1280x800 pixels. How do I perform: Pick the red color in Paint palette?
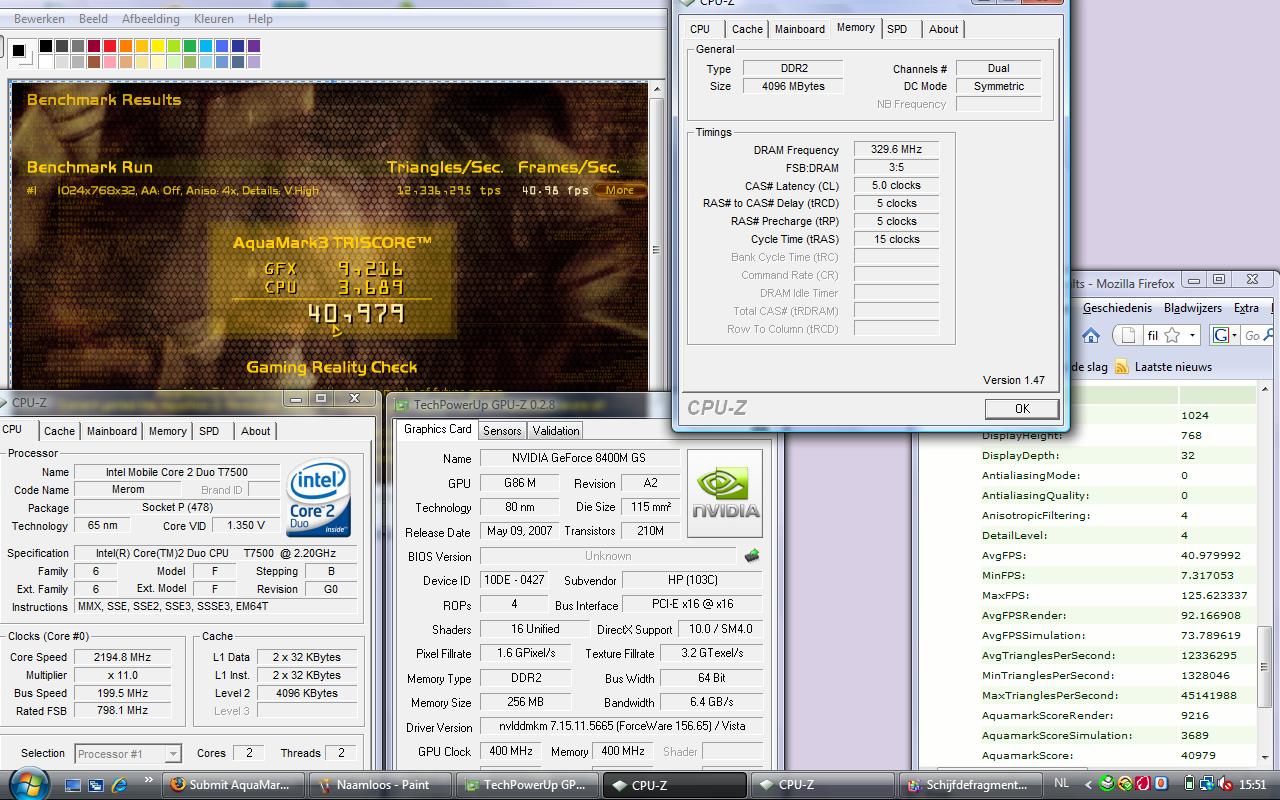[110, 46]
